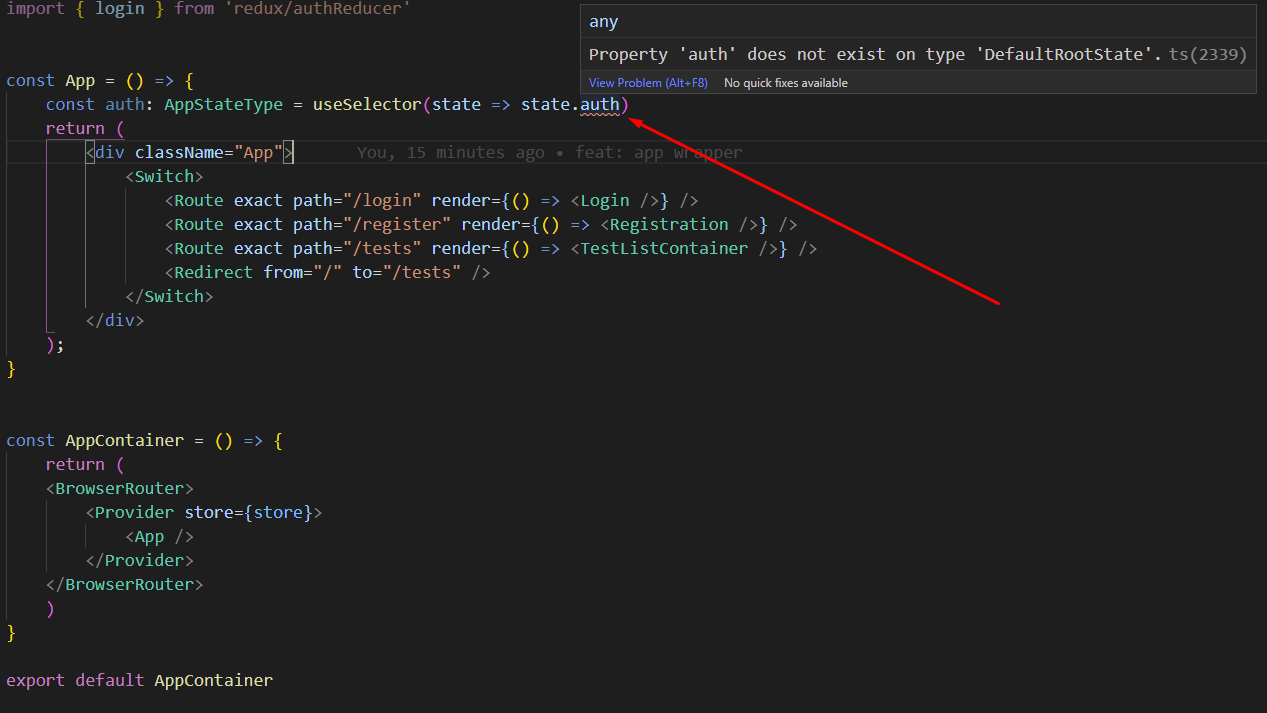Click the "/tests" path in the third Route
The height and width of the screenshot is (713, 1267).
pos(382,249)
